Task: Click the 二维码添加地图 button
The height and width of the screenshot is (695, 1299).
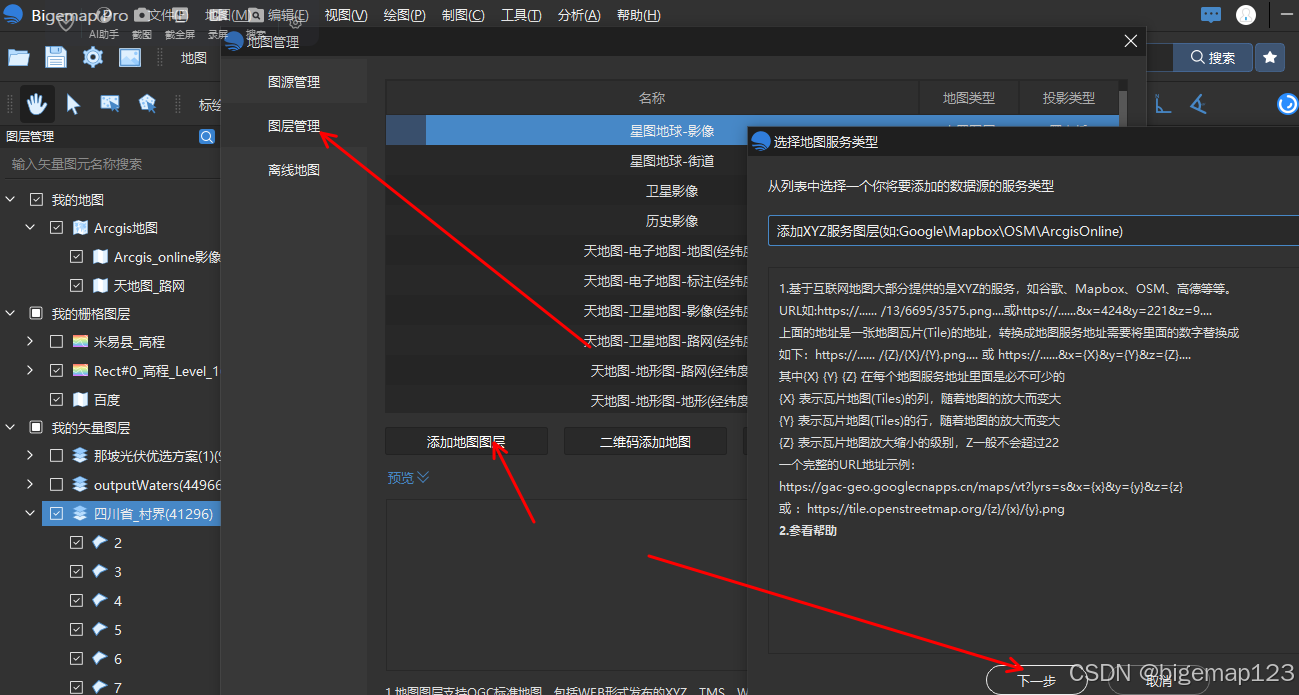Action: coord(645,441)
